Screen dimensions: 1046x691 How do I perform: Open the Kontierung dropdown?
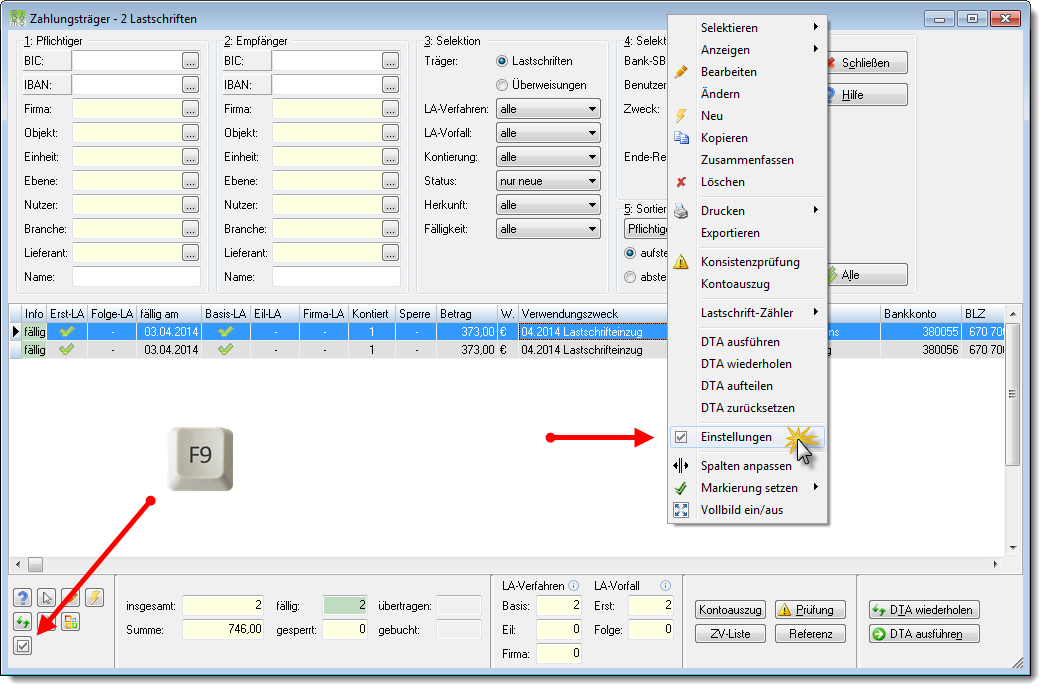tap(548, 157)
